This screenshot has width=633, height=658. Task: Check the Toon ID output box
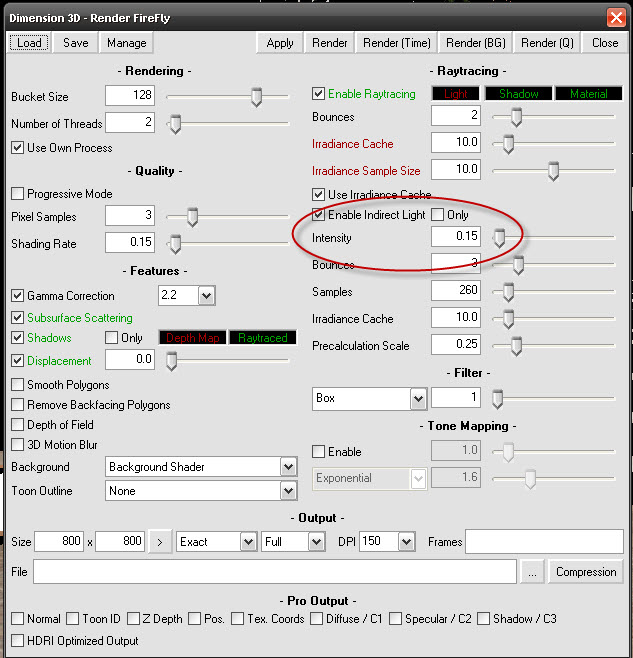(x=73, y=619)
